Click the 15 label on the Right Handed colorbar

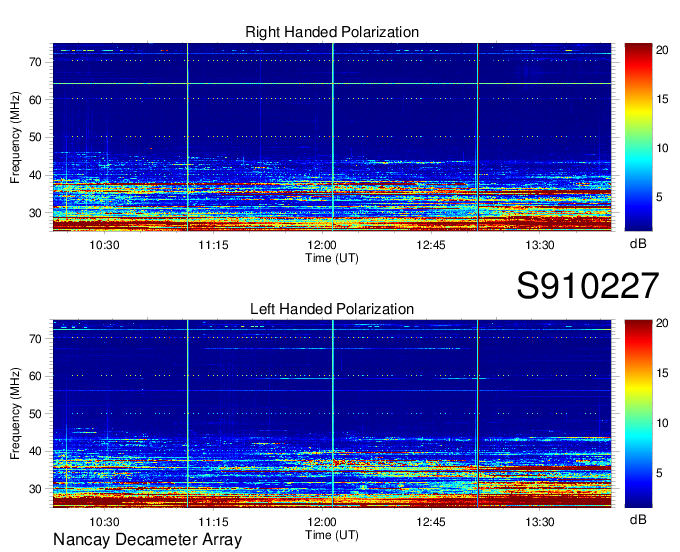pyautogui.click(x=662, y=99)
